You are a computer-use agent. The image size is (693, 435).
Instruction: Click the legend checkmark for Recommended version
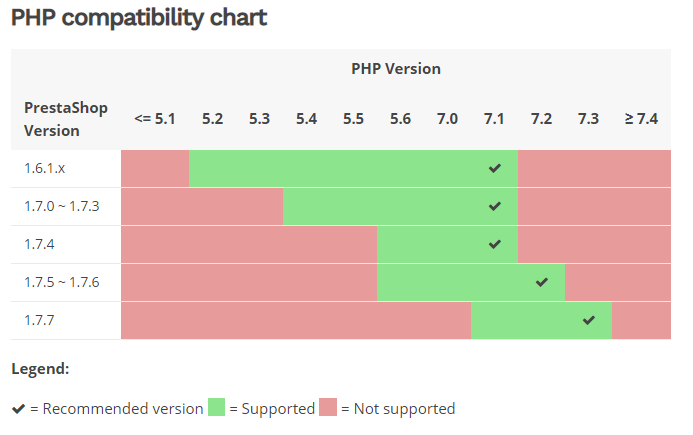pos(18,408)
